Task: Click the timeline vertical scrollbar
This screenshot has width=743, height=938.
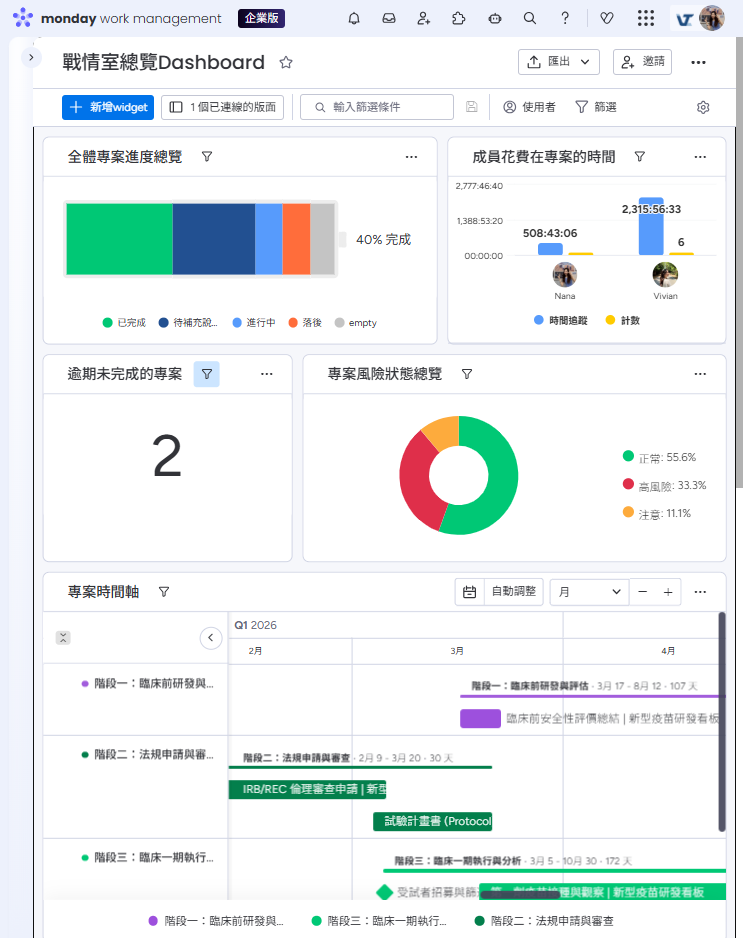Action: point(721,721)
